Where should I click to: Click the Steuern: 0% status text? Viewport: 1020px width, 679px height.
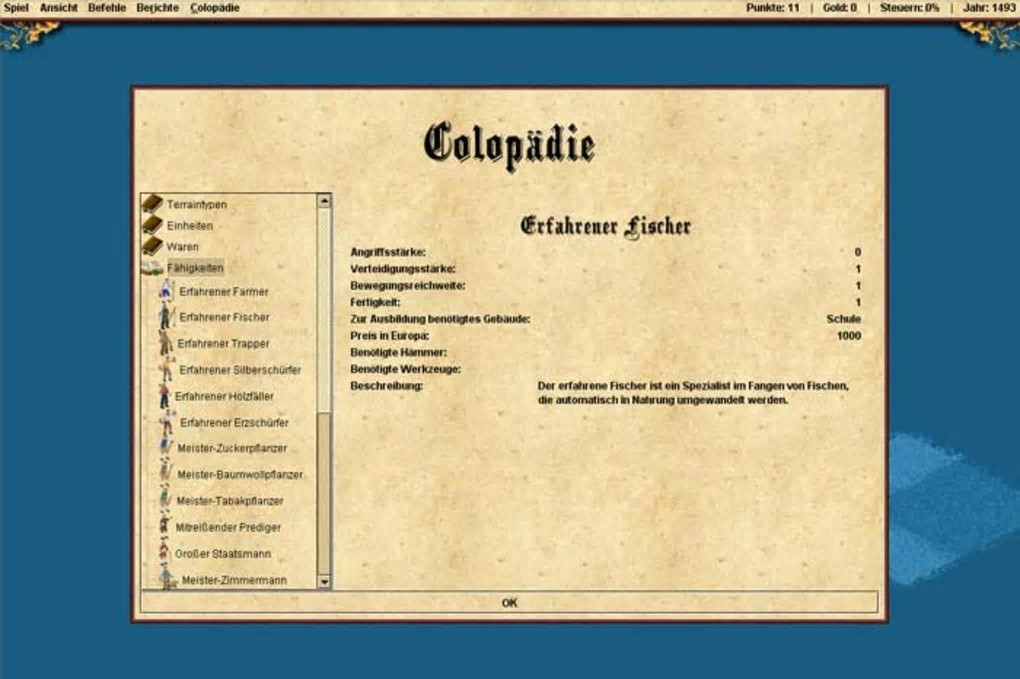(909, 8)
